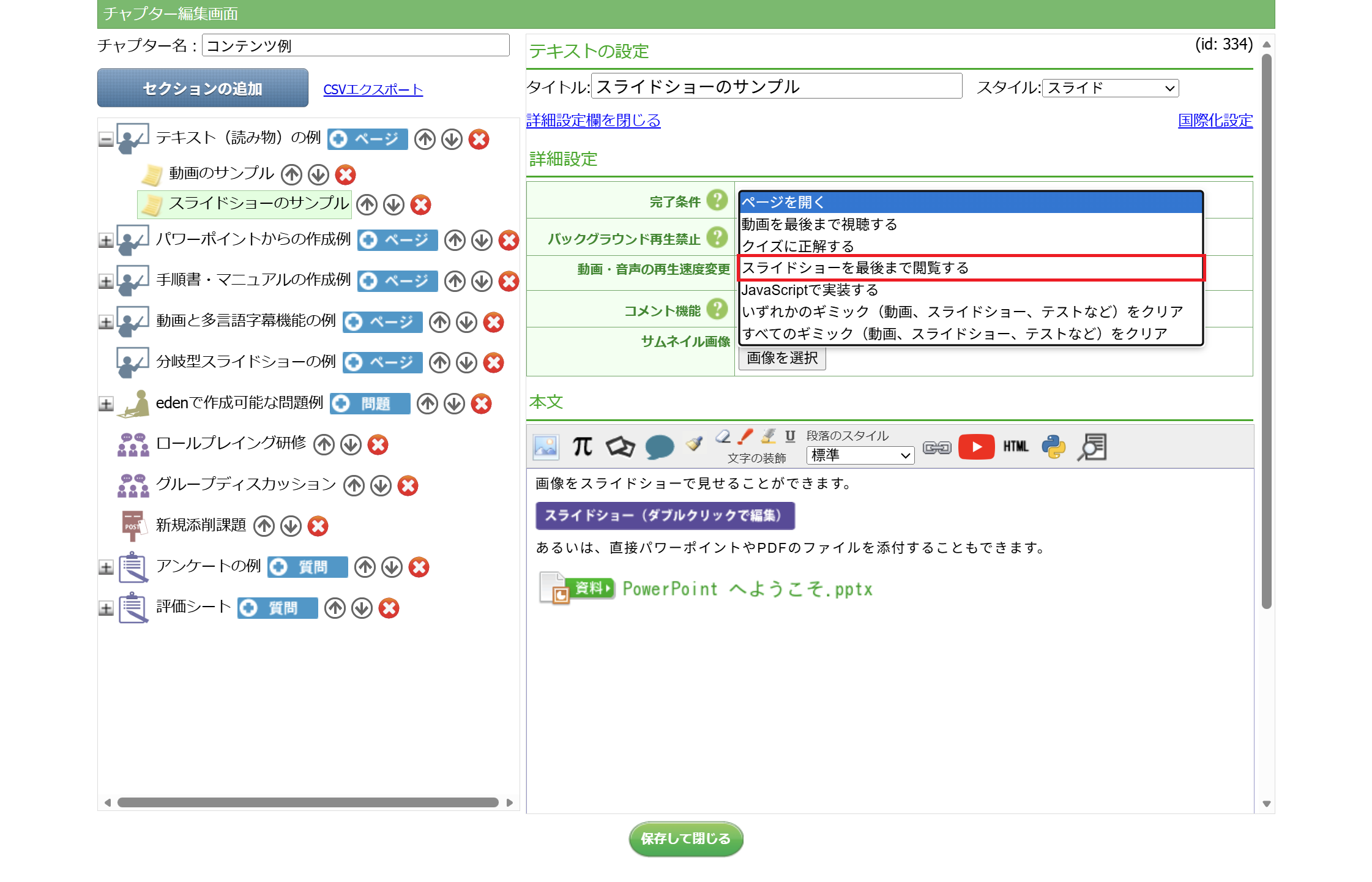
Task: Delete the 評価シート section
Action: tap(389, 608)
